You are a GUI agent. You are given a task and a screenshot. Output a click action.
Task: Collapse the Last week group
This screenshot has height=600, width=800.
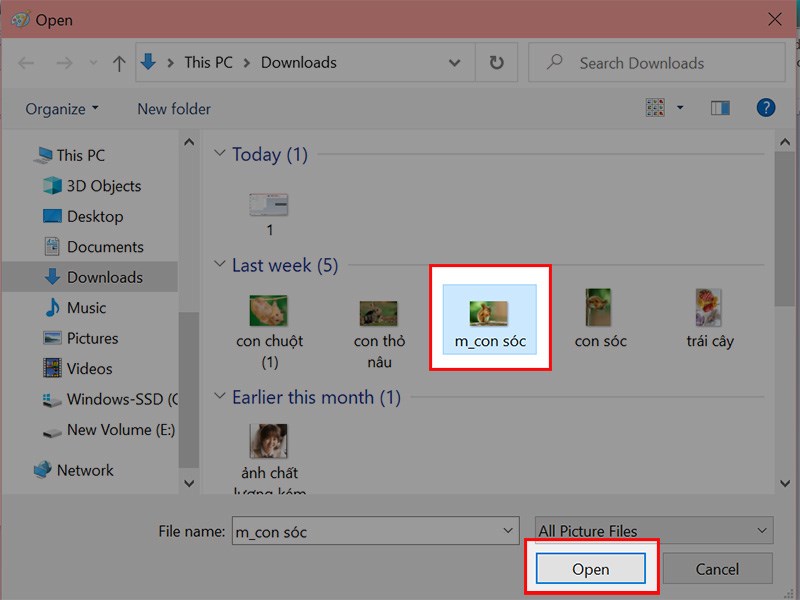(220, 266)
